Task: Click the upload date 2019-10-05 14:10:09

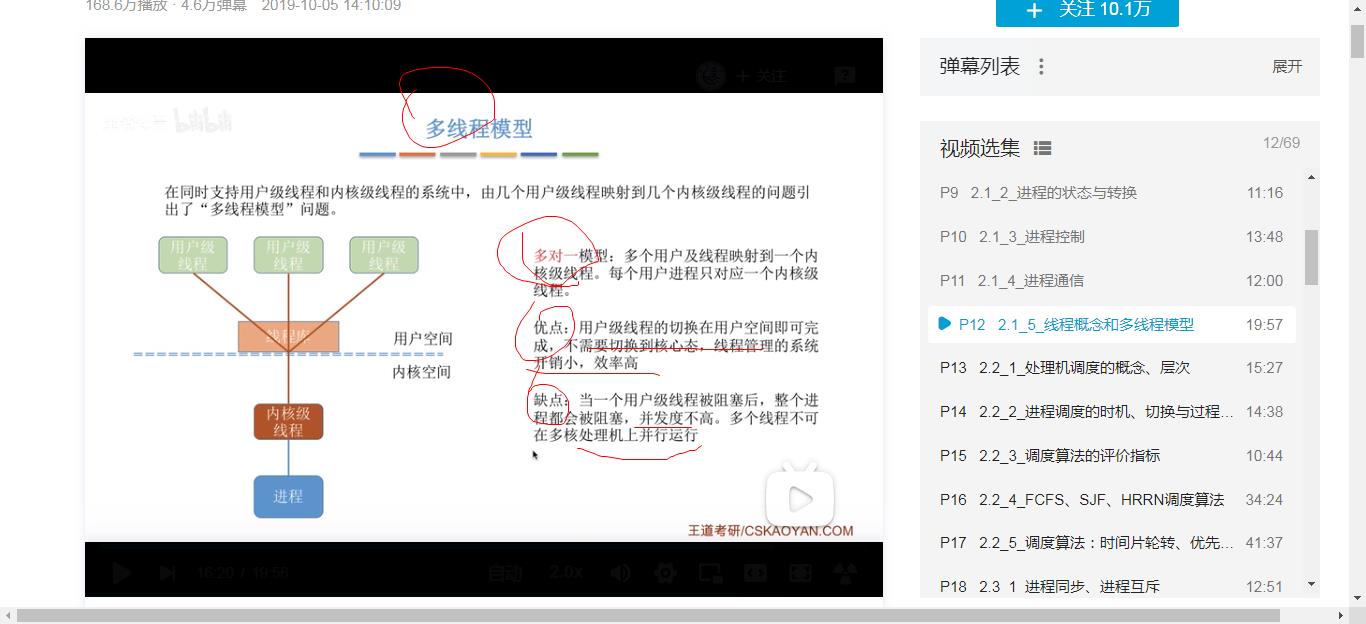Action: pyautogui.click(x=331, y=6)
